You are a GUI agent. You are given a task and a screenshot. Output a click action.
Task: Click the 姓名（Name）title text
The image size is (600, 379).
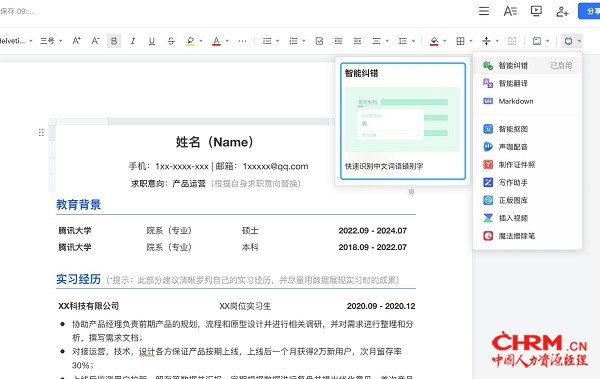(215, 142)
